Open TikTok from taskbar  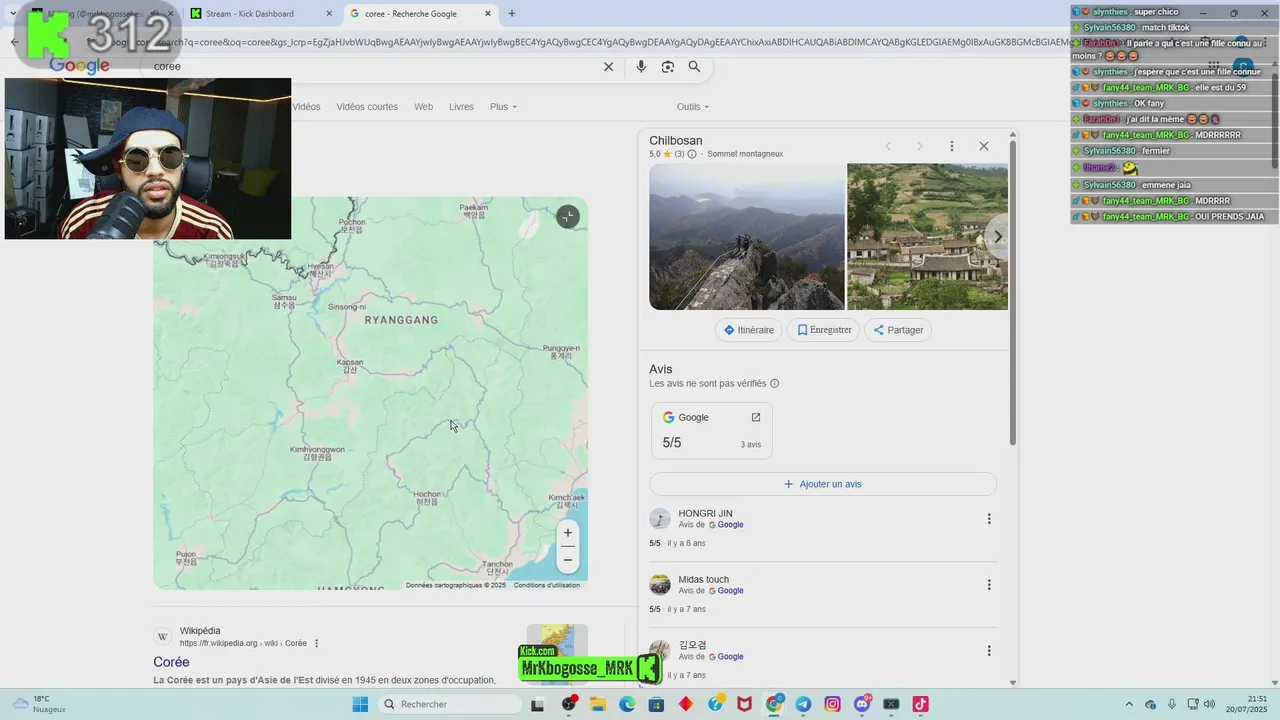[x=920, y=704]
